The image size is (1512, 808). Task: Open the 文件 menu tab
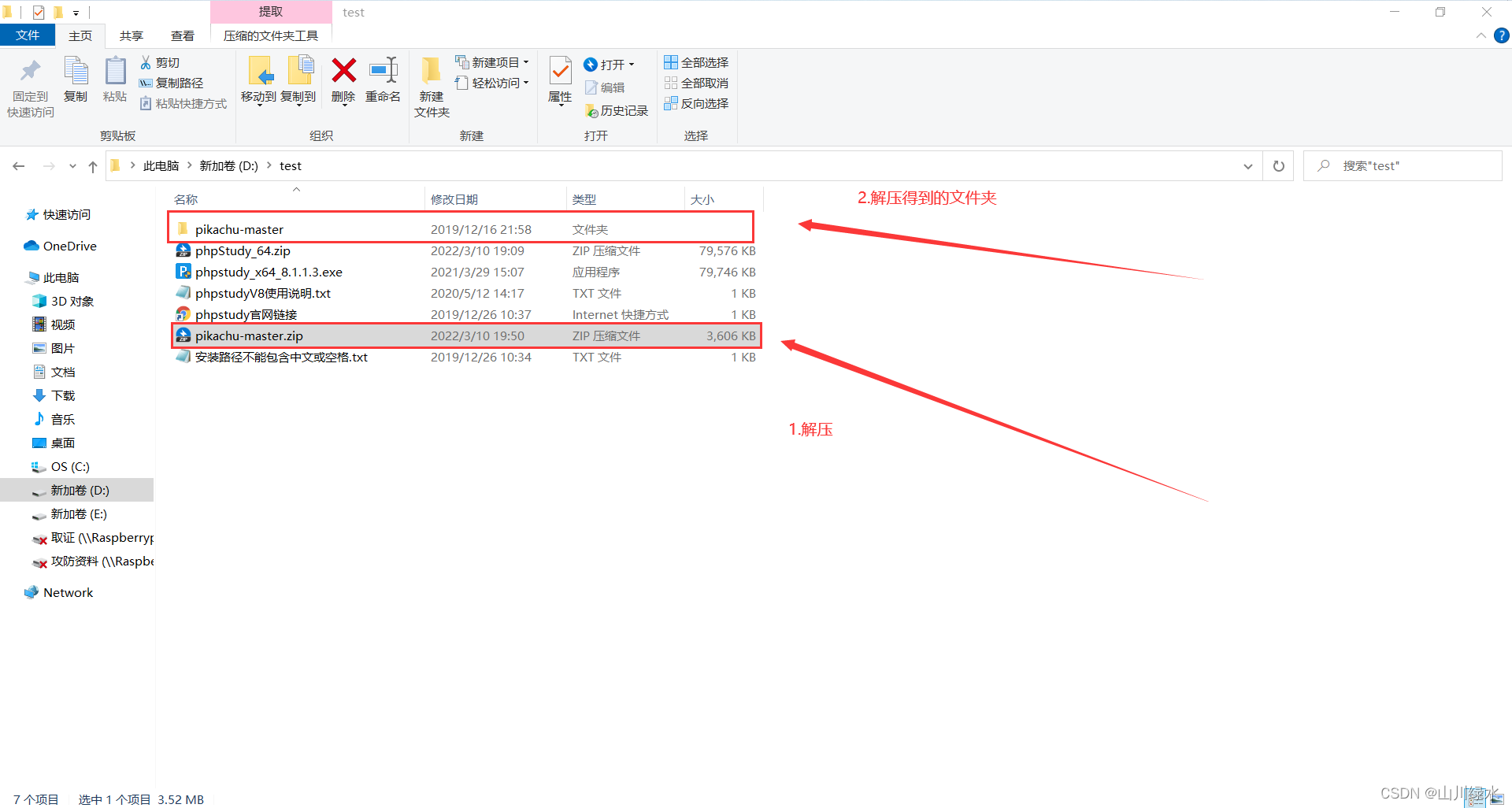28,35
